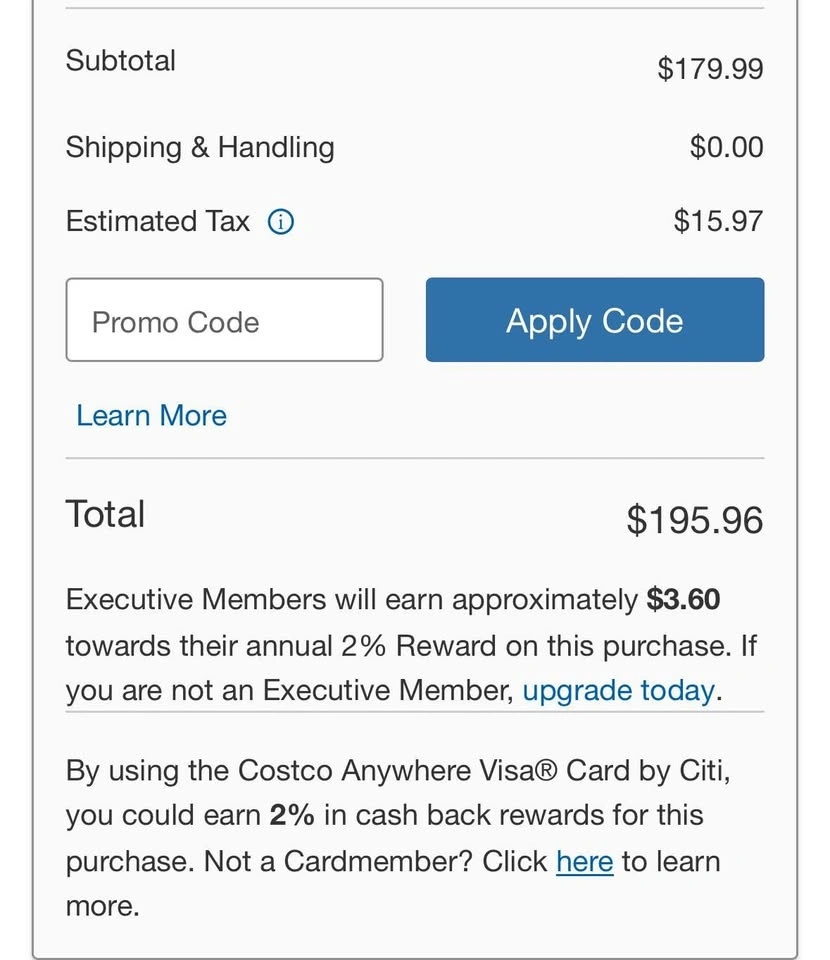Viewport: 830px width, 960px height.
Task: Click the bold 2% cash back figure
Action: click(292, 815)
